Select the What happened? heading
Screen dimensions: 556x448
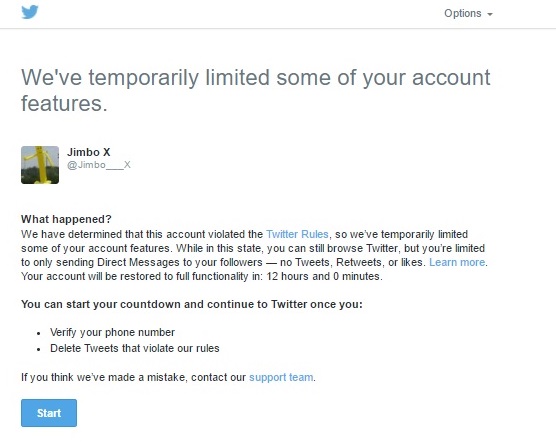tap(66, 219)
